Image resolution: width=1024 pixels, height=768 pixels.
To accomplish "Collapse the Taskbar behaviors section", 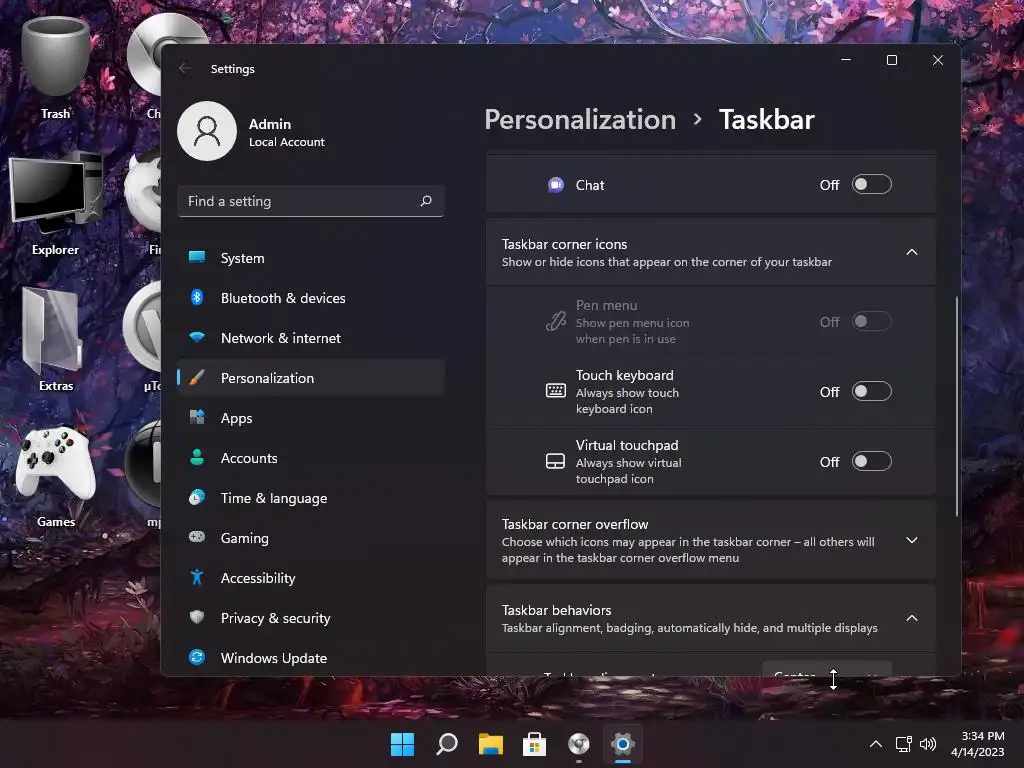I will (912, 618).
